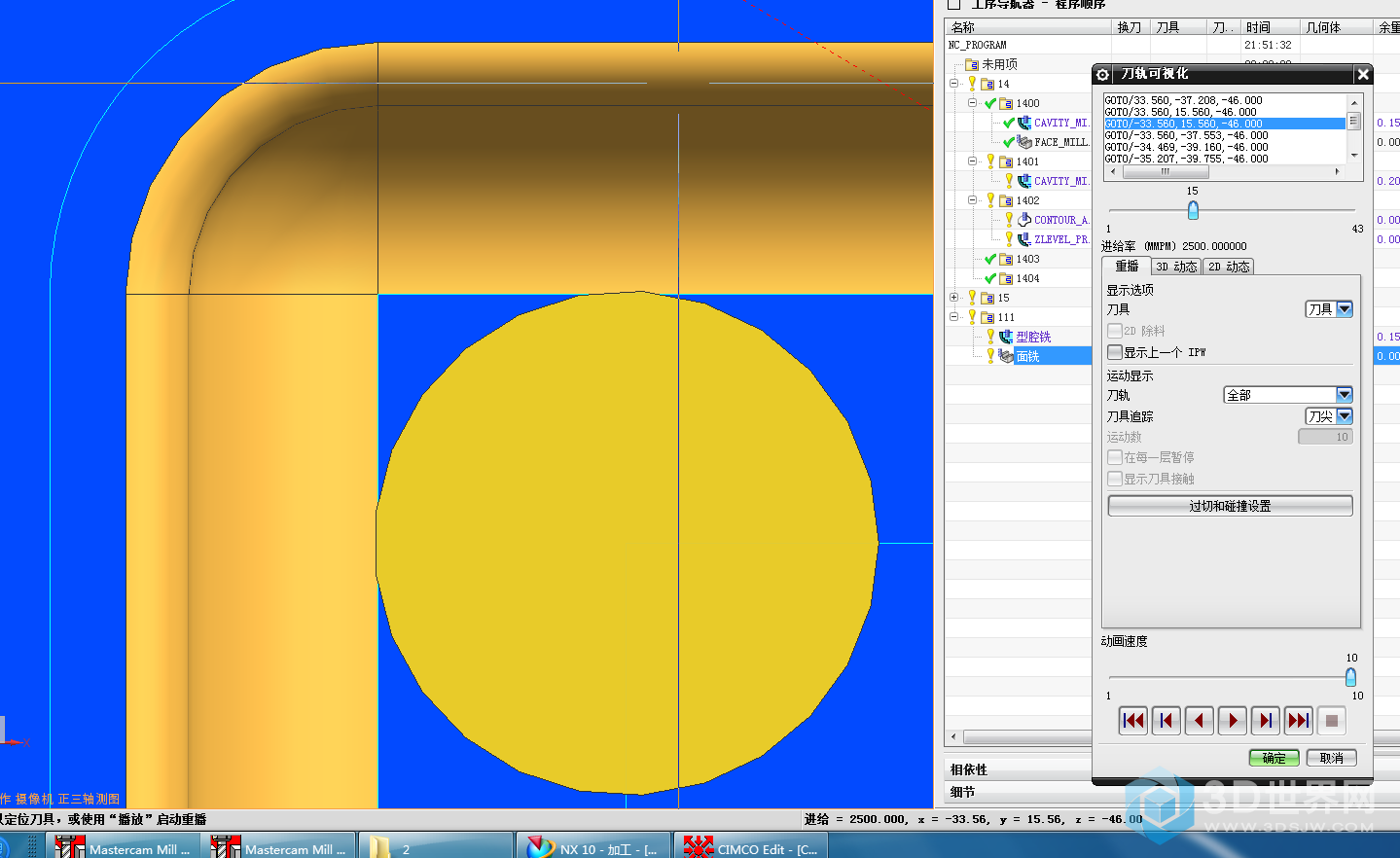Collapse program group 1402

[972, 200]
